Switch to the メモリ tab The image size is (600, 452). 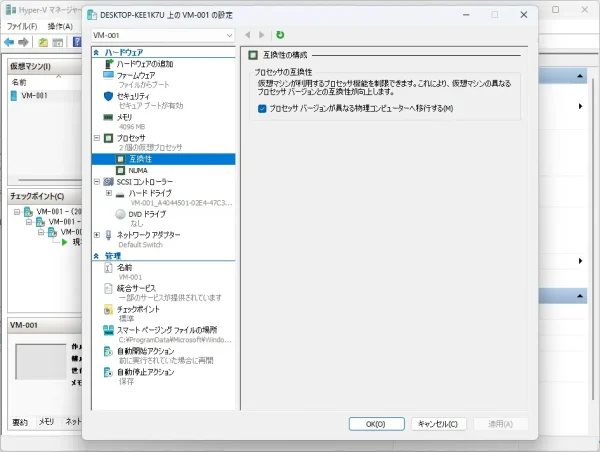[46, 422]
